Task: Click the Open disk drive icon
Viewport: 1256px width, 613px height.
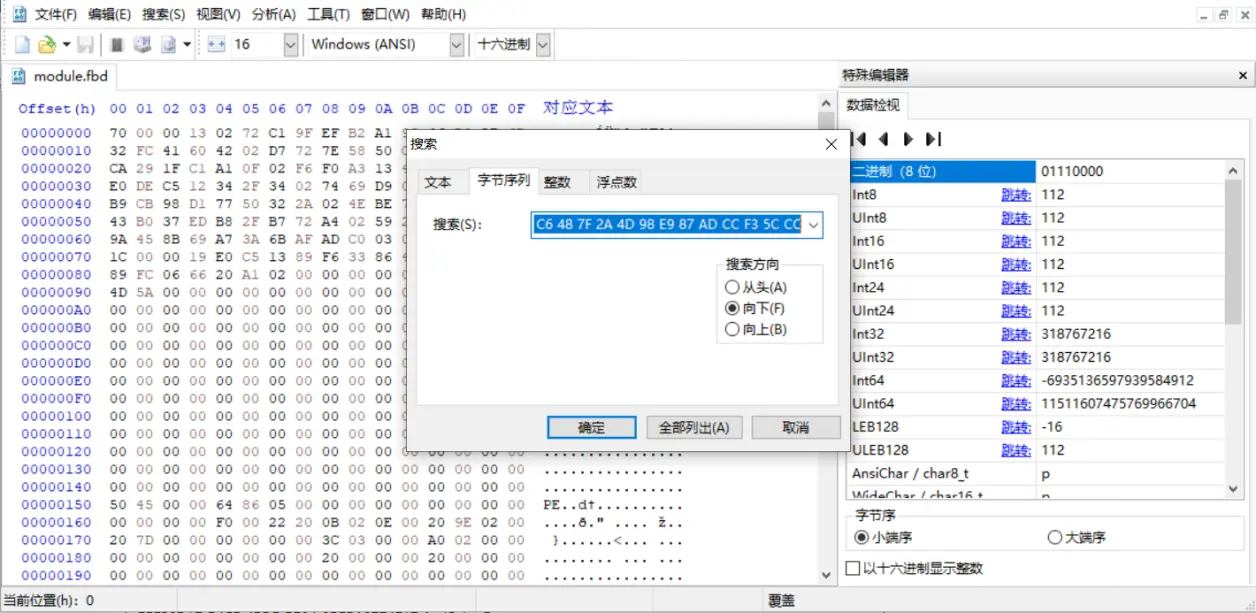Action: (142, 45)
